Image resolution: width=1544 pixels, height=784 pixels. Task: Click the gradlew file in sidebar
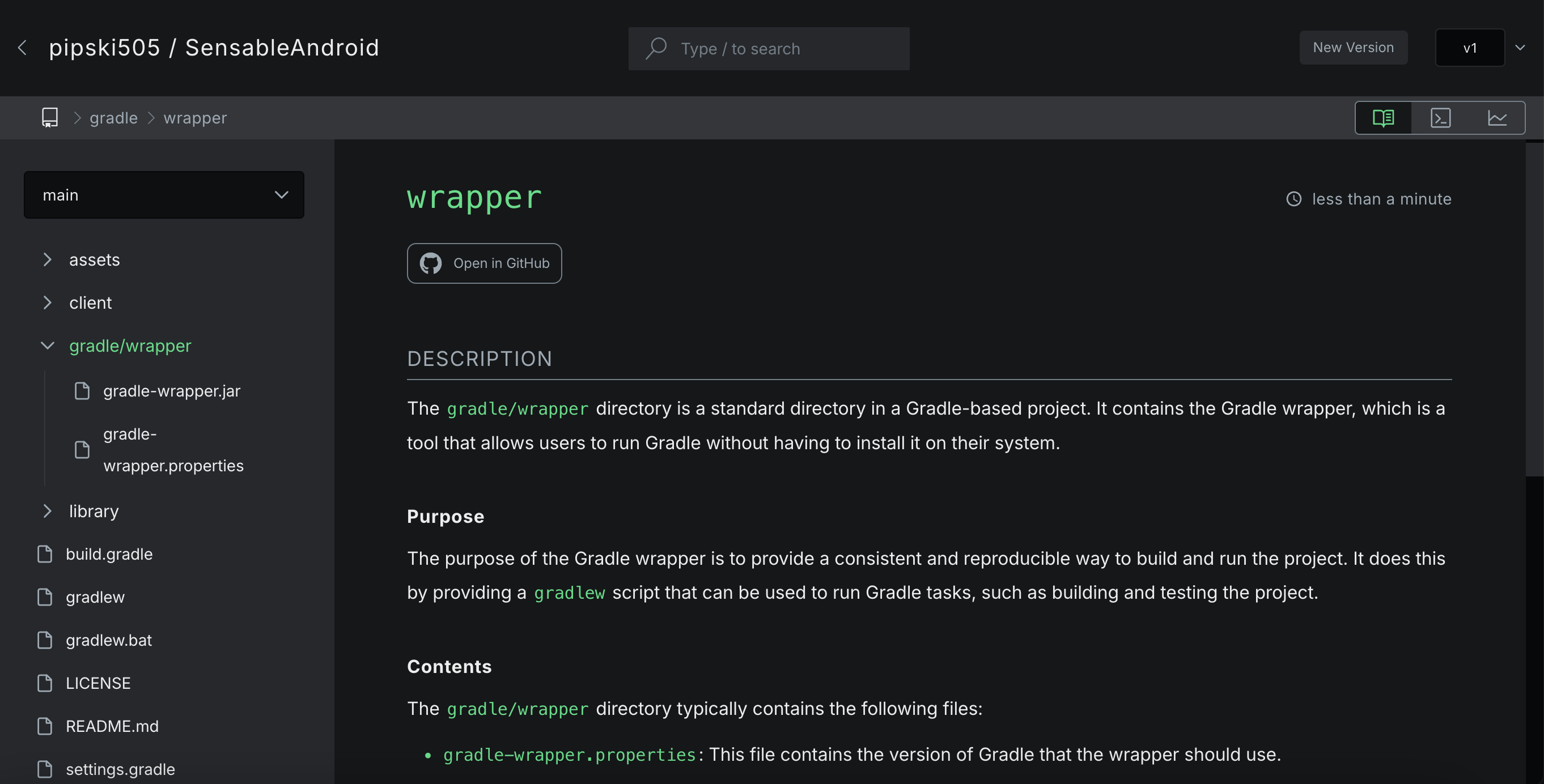point(95,597)
